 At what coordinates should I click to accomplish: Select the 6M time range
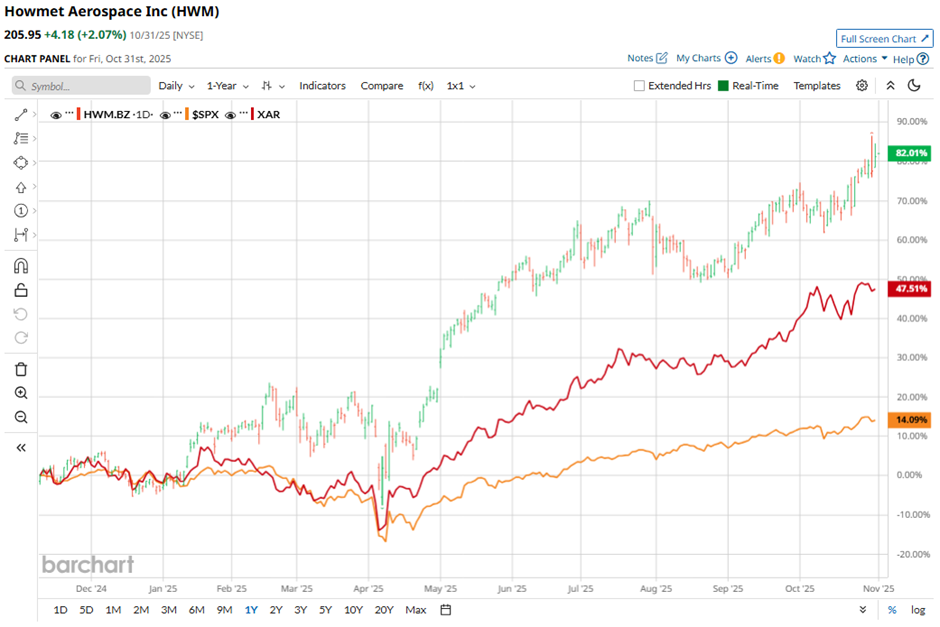(x=196, y=610)
